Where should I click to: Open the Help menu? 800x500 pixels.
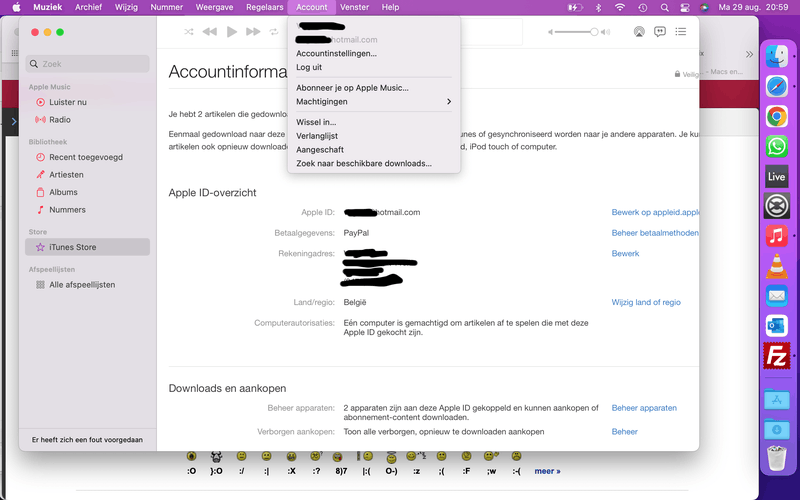pos(390,7)
